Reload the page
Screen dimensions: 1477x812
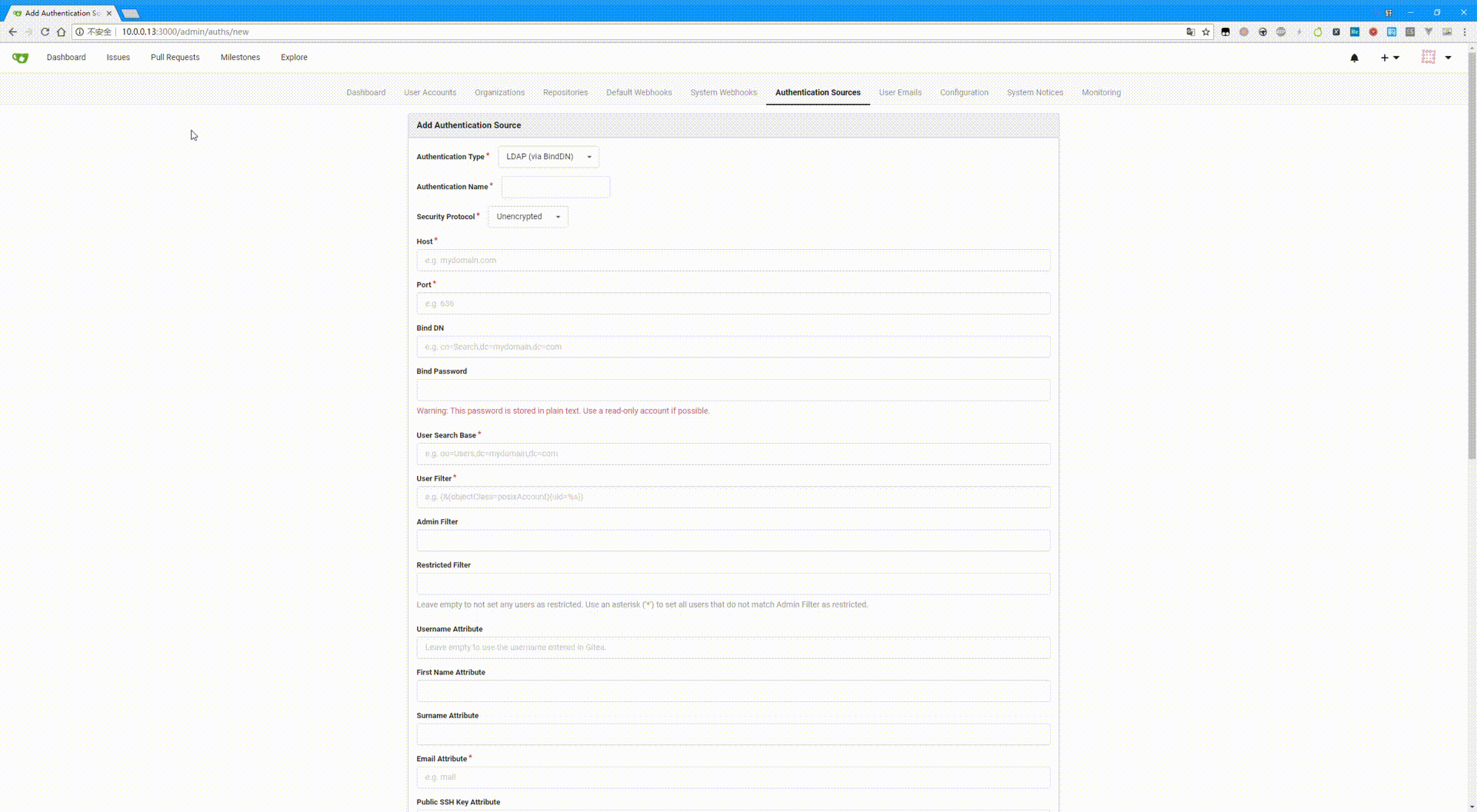45,32
